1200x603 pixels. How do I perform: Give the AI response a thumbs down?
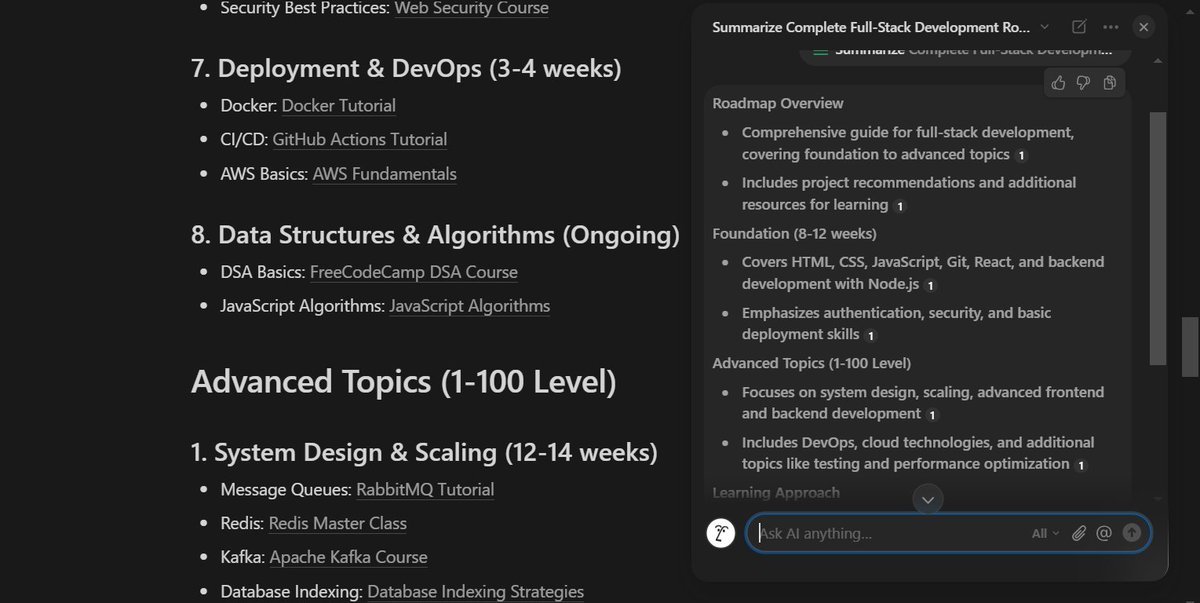pyautogui.click(x=1083, y=83)
